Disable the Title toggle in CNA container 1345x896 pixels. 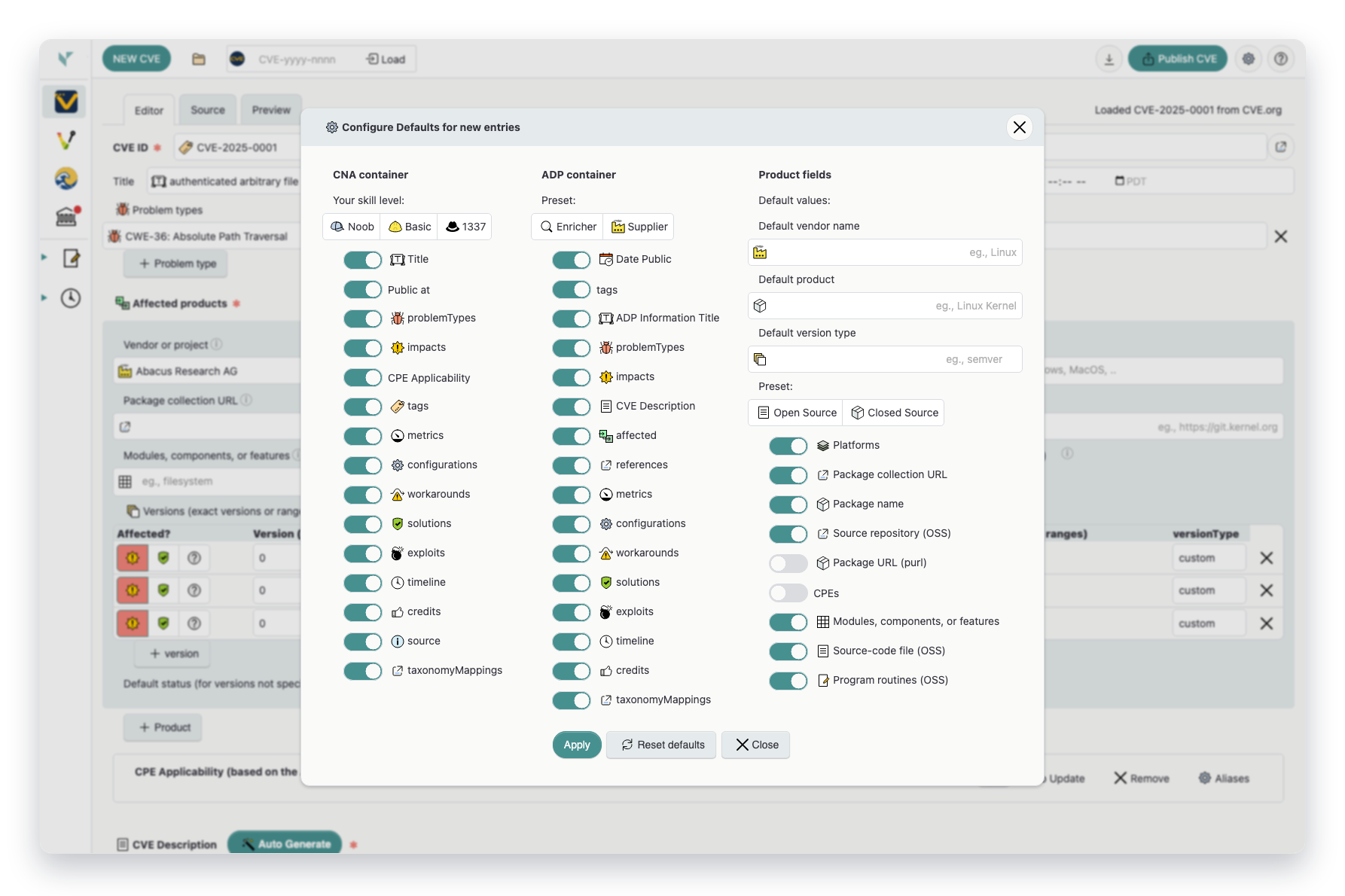point(362,260)
